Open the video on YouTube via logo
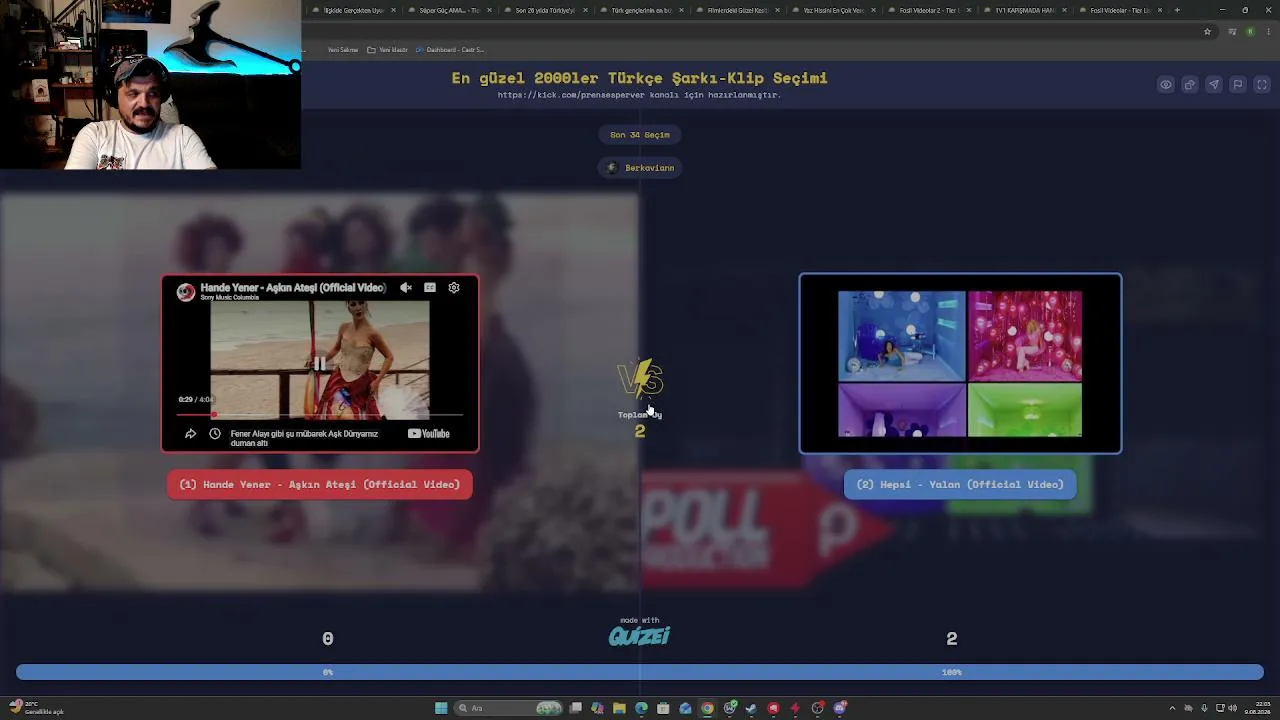Image resolution: width=1280 pixels, height=720 pixels. (429, 434)
